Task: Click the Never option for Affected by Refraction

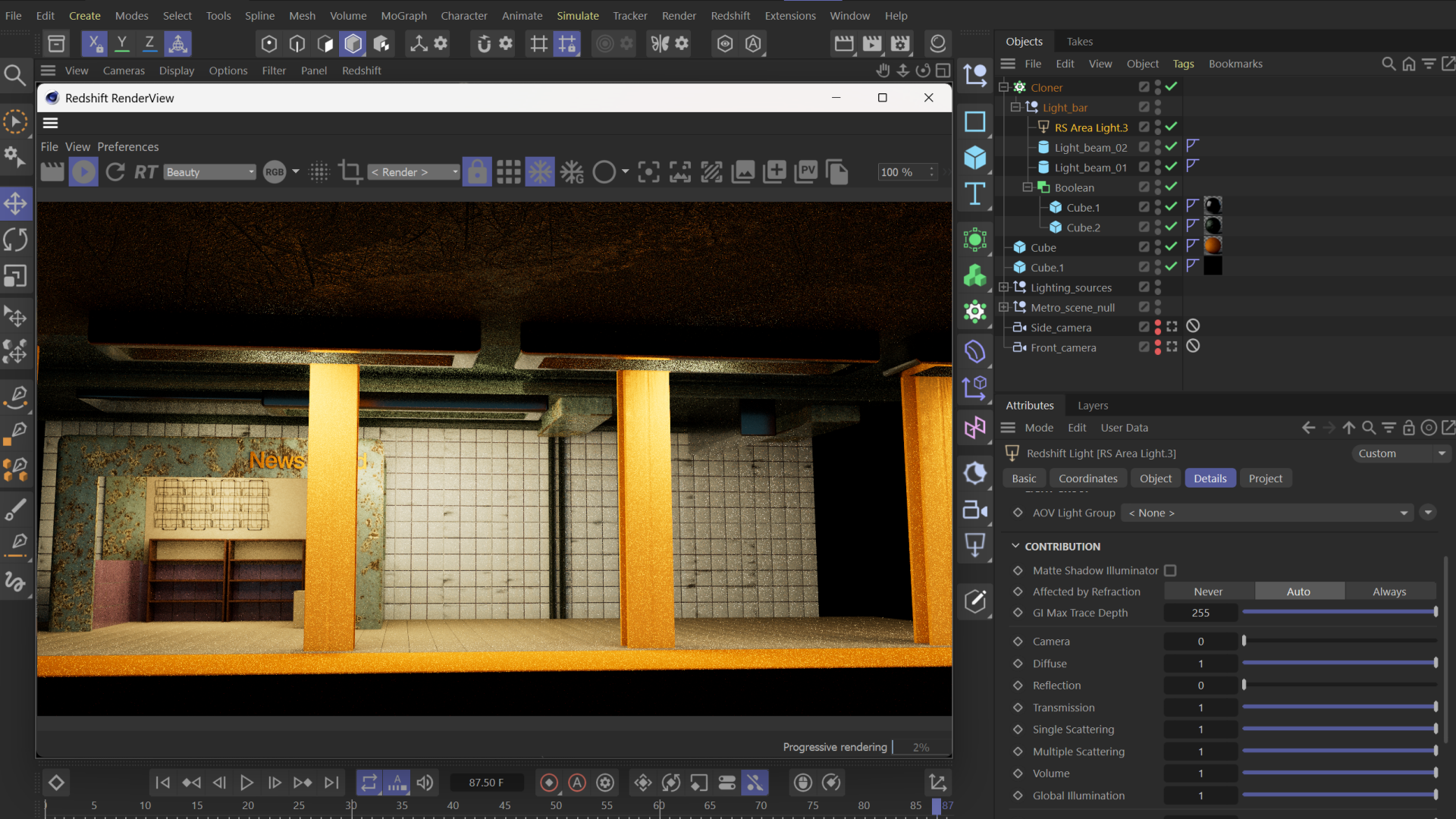Action: [x=1208, y=591]
